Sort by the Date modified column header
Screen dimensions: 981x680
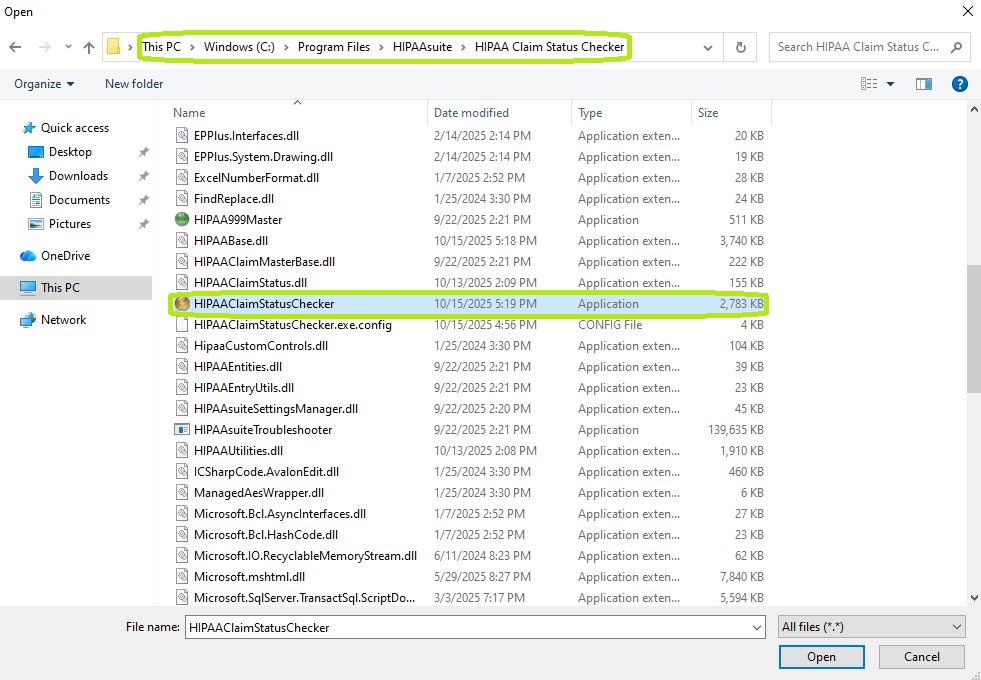[471, 113]
